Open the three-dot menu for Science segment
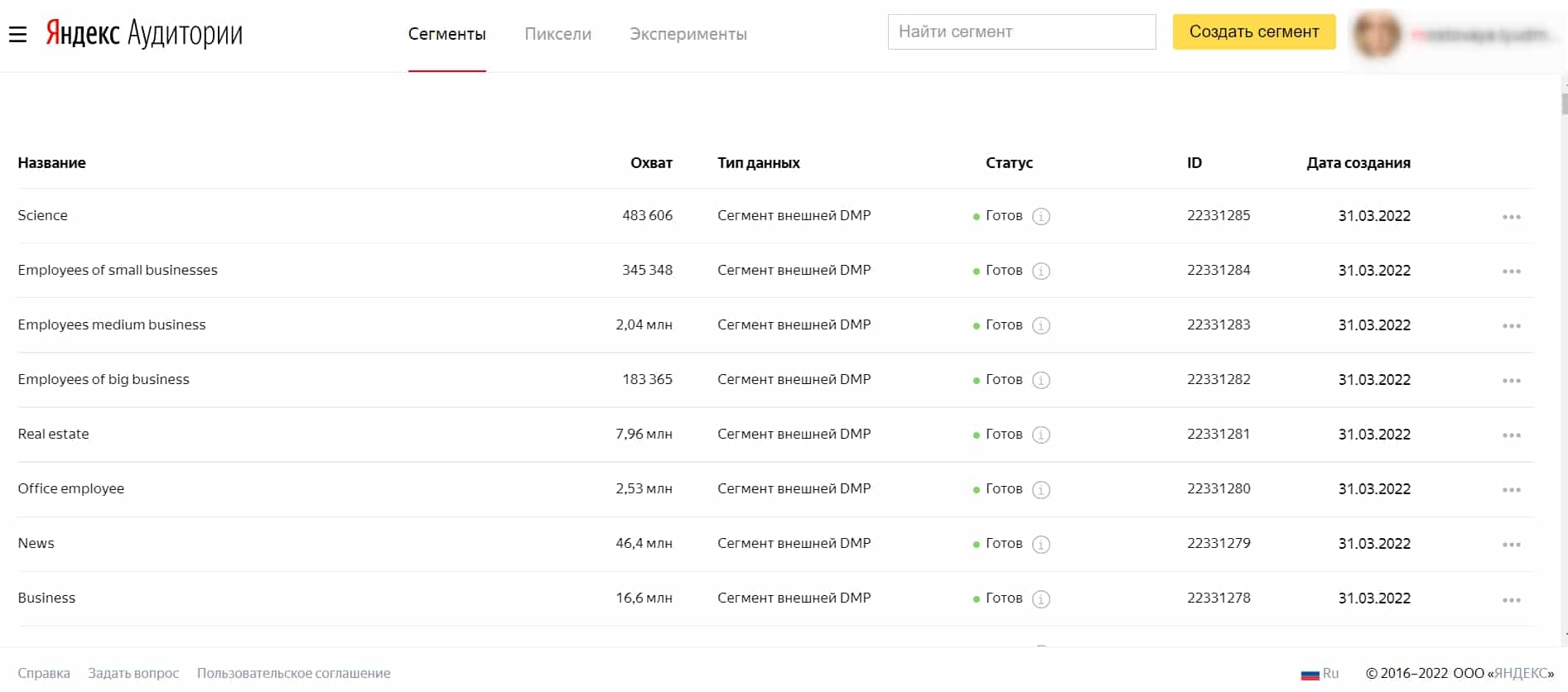This screenshot has height=692, width=1568. click(1511, 217)
